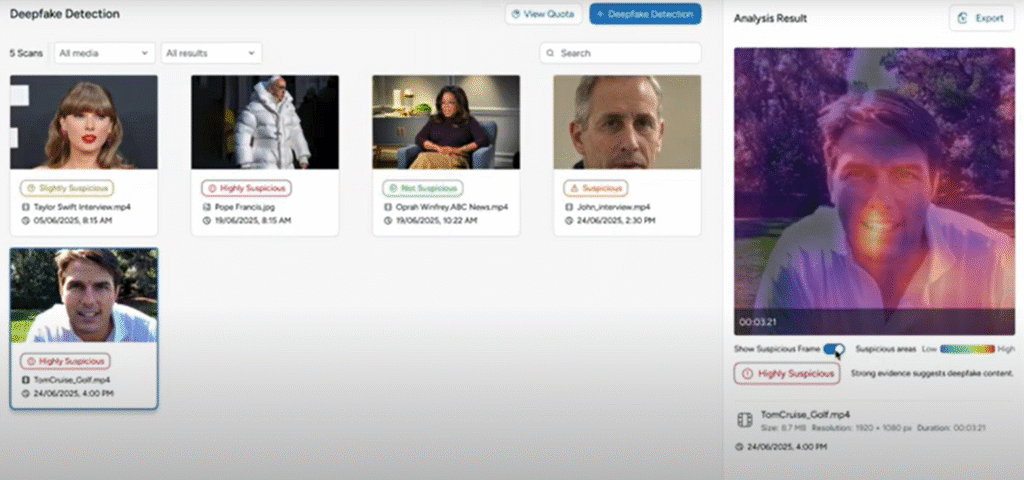Viewport: 1024px width, 480px height.
Task: Click the magnifier icon in the search box
Action: 551,53
